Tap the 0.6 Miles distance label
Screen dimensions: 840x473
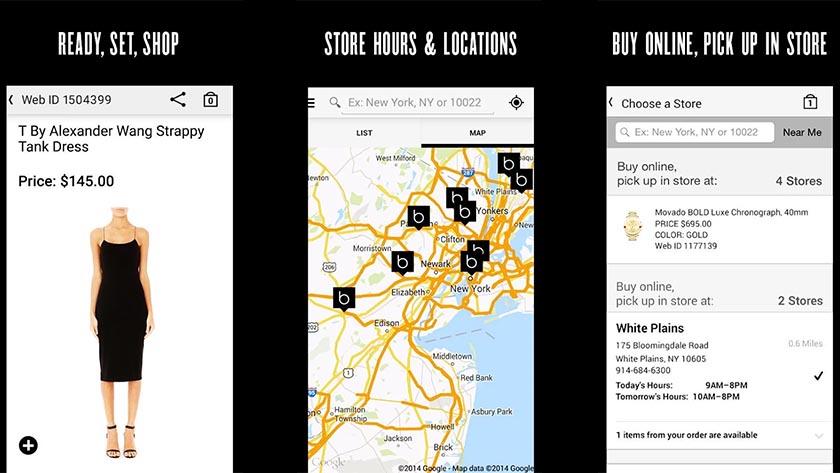coord(805,343)
